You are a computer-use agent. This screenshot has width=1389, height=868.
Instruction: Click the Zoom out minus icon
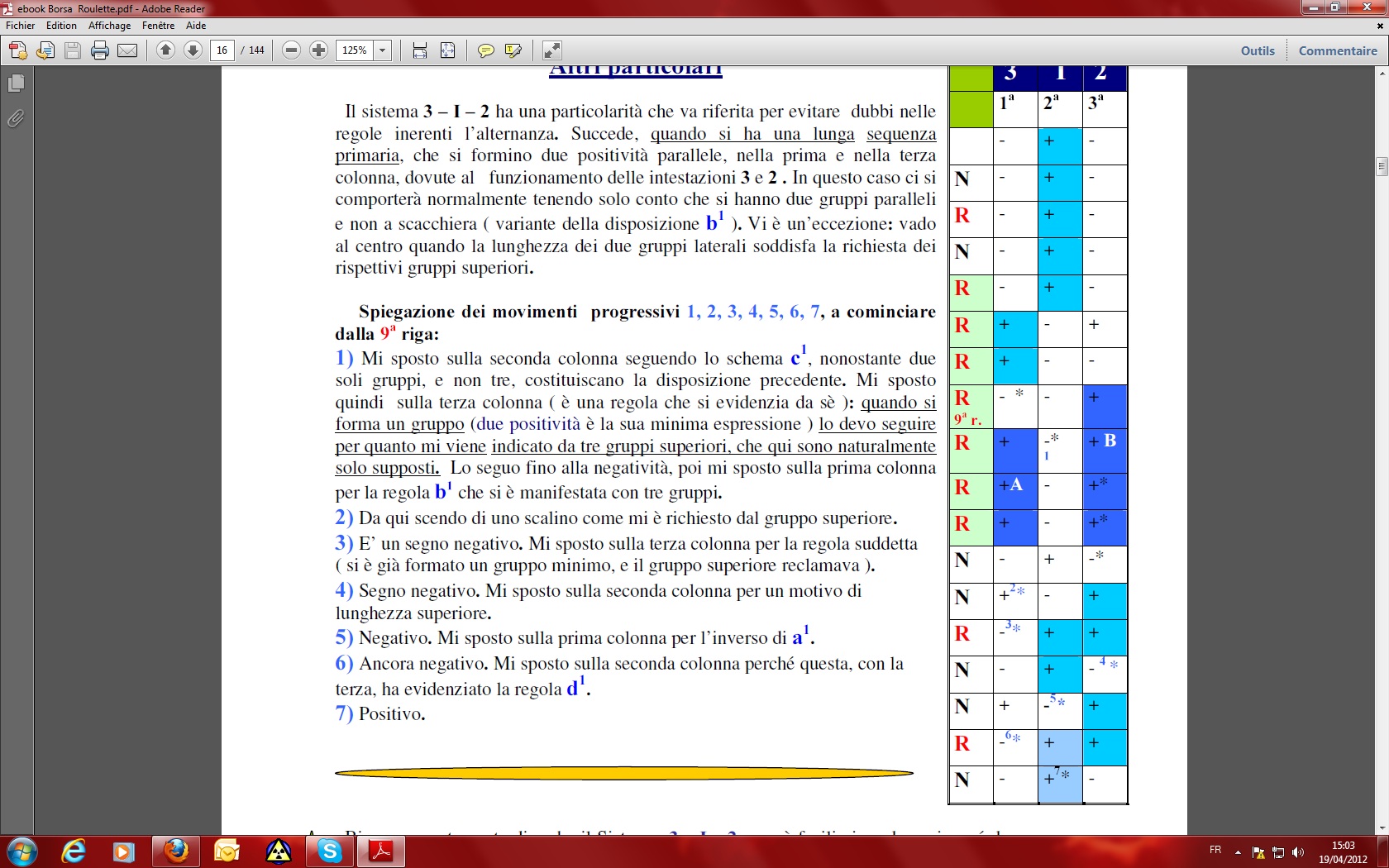pos(290,50)
